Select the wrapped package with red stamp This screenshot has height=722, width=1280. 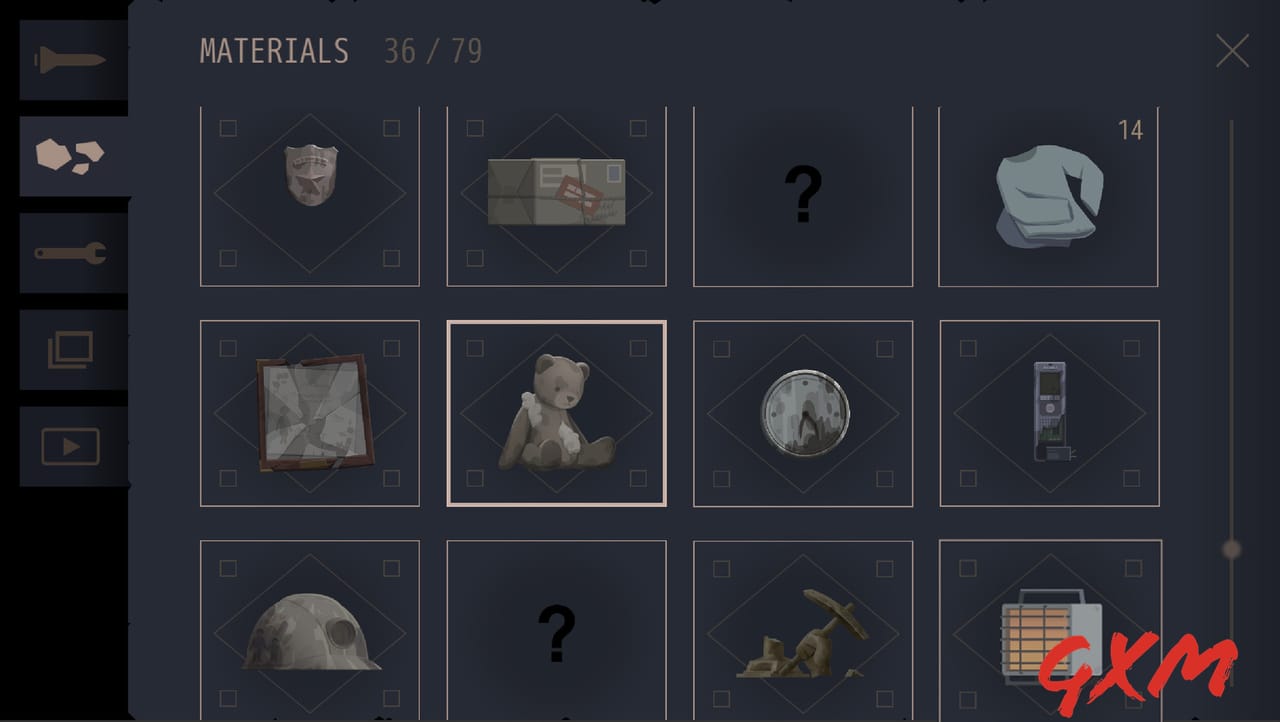pos(556,196)
